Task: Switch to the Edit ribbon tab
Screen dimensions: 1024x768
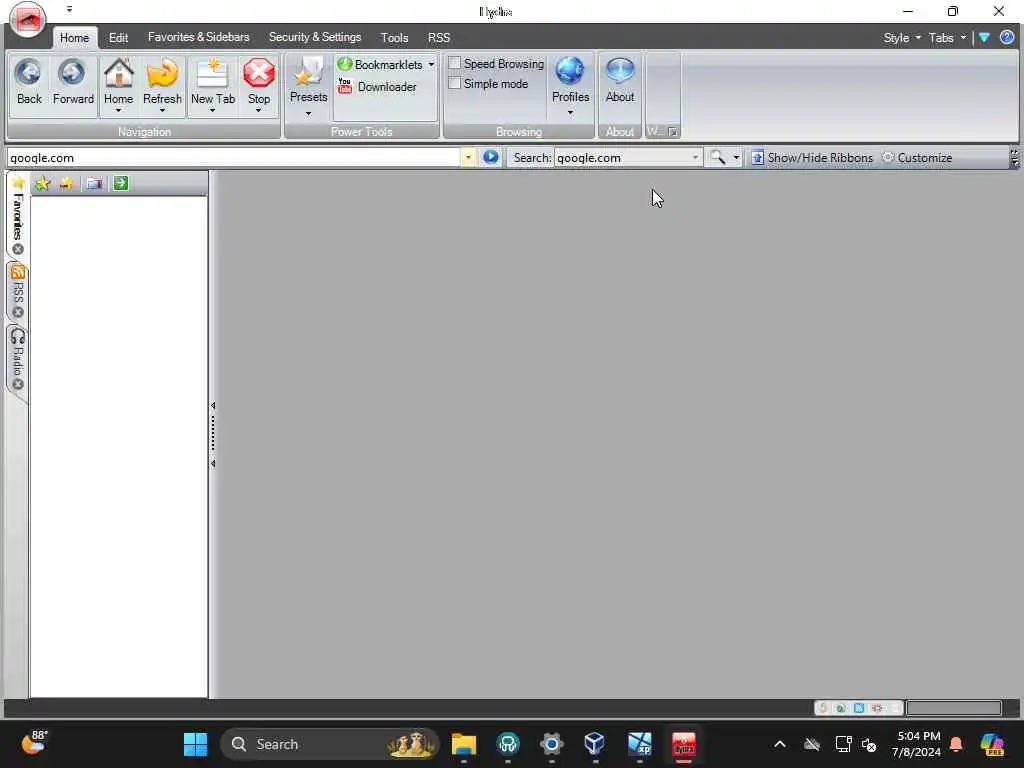Action: click(118, 38)
